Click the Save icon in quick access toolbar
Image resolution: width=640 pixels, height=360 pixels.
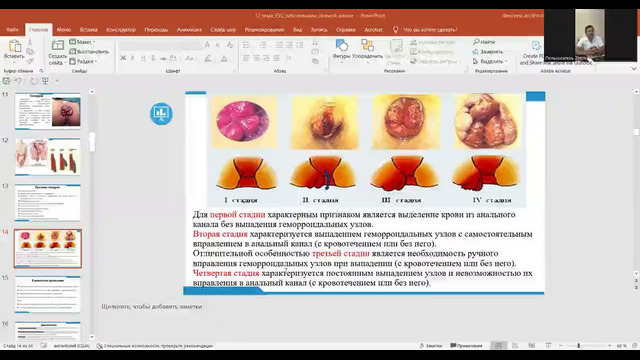coord(6,81)
